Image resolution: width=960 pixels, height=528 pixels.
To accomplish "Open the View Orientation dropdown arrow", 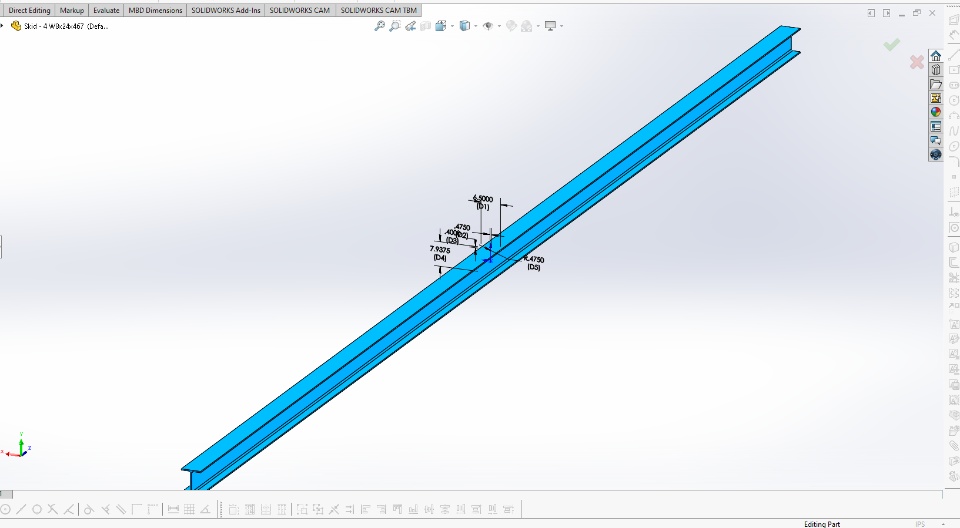I will coord(452,26).
